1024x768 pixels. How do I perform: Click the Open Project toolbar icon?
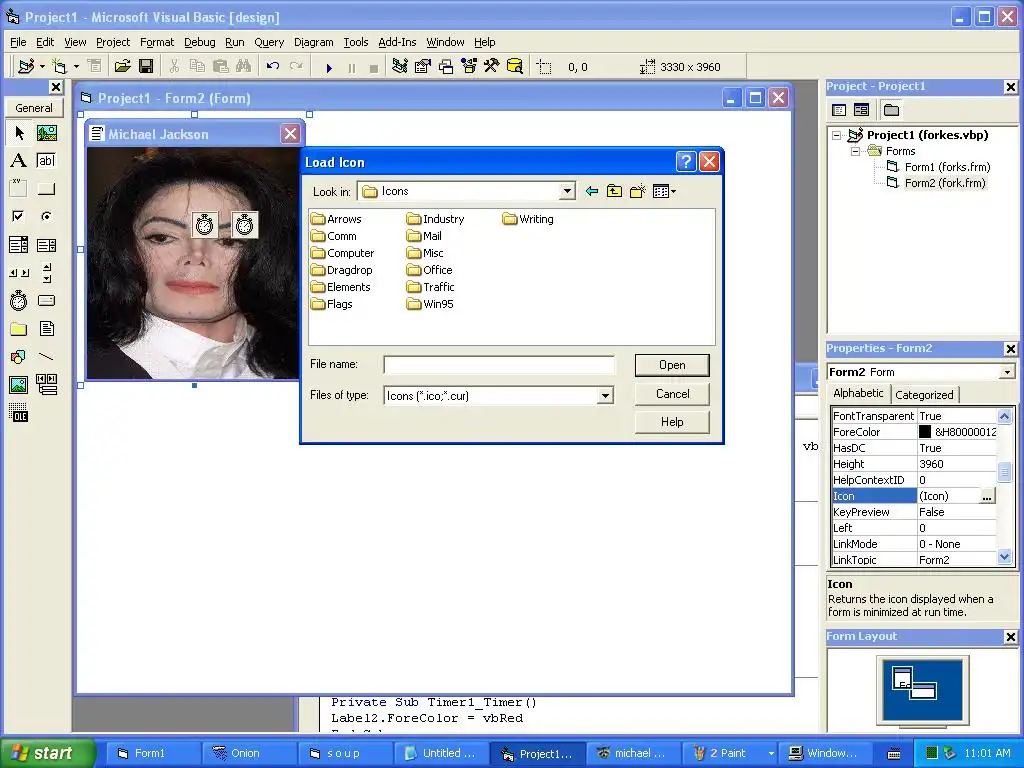click(123, 66)
